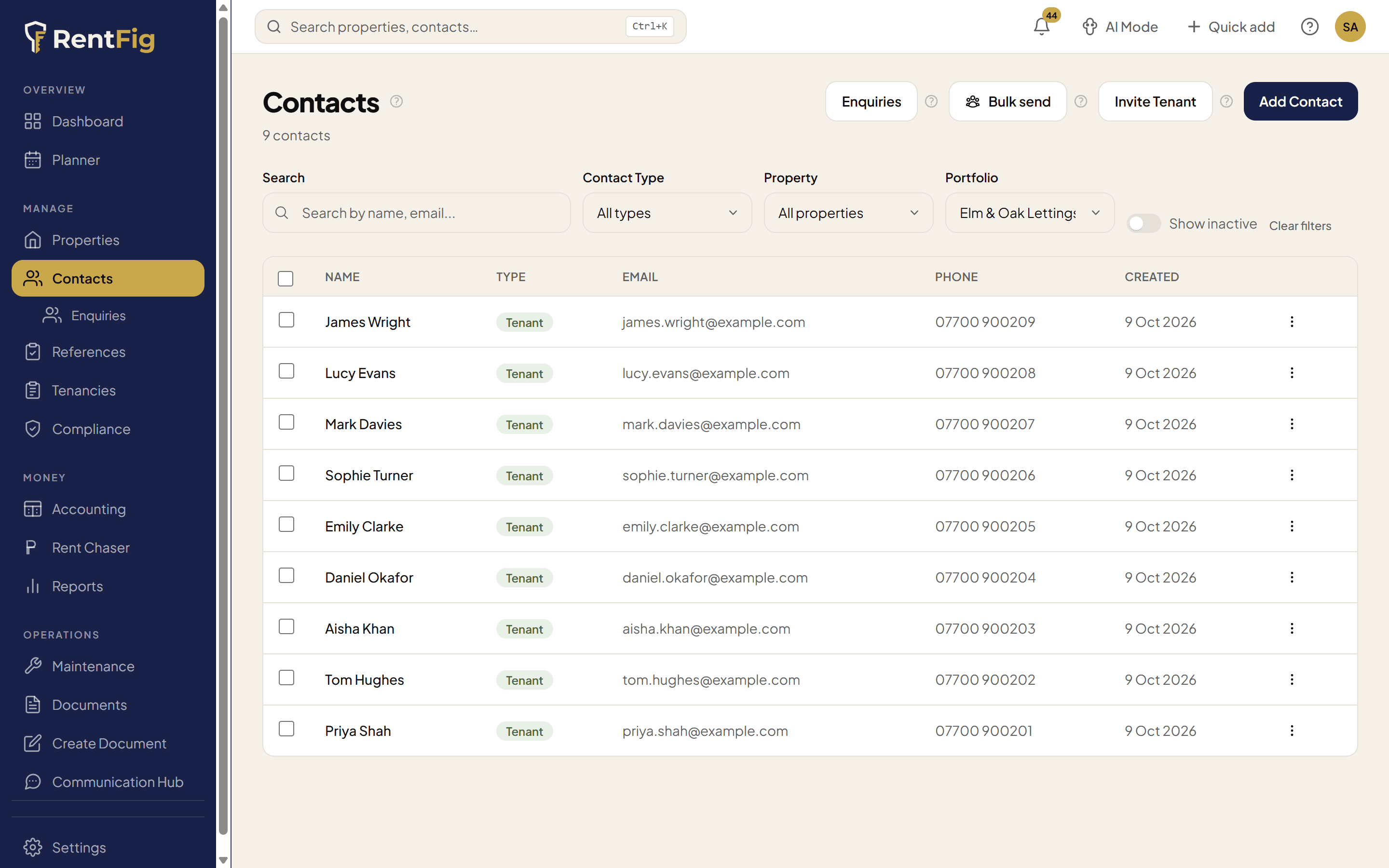Open Communication Hub in the sidebar
This screenshot has height=868, width=1389.
tap(108, 782)
